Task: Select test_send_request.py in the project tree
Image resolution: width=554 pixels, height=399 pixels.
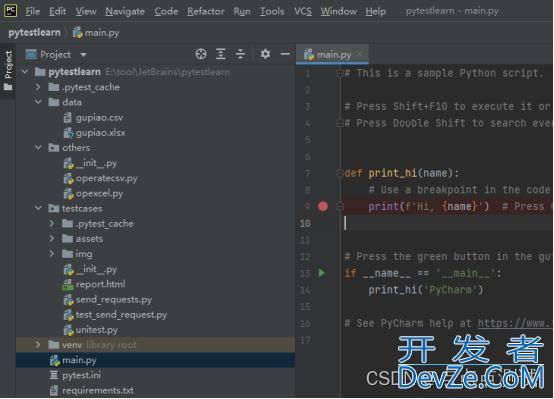Action: click(121, 315)
